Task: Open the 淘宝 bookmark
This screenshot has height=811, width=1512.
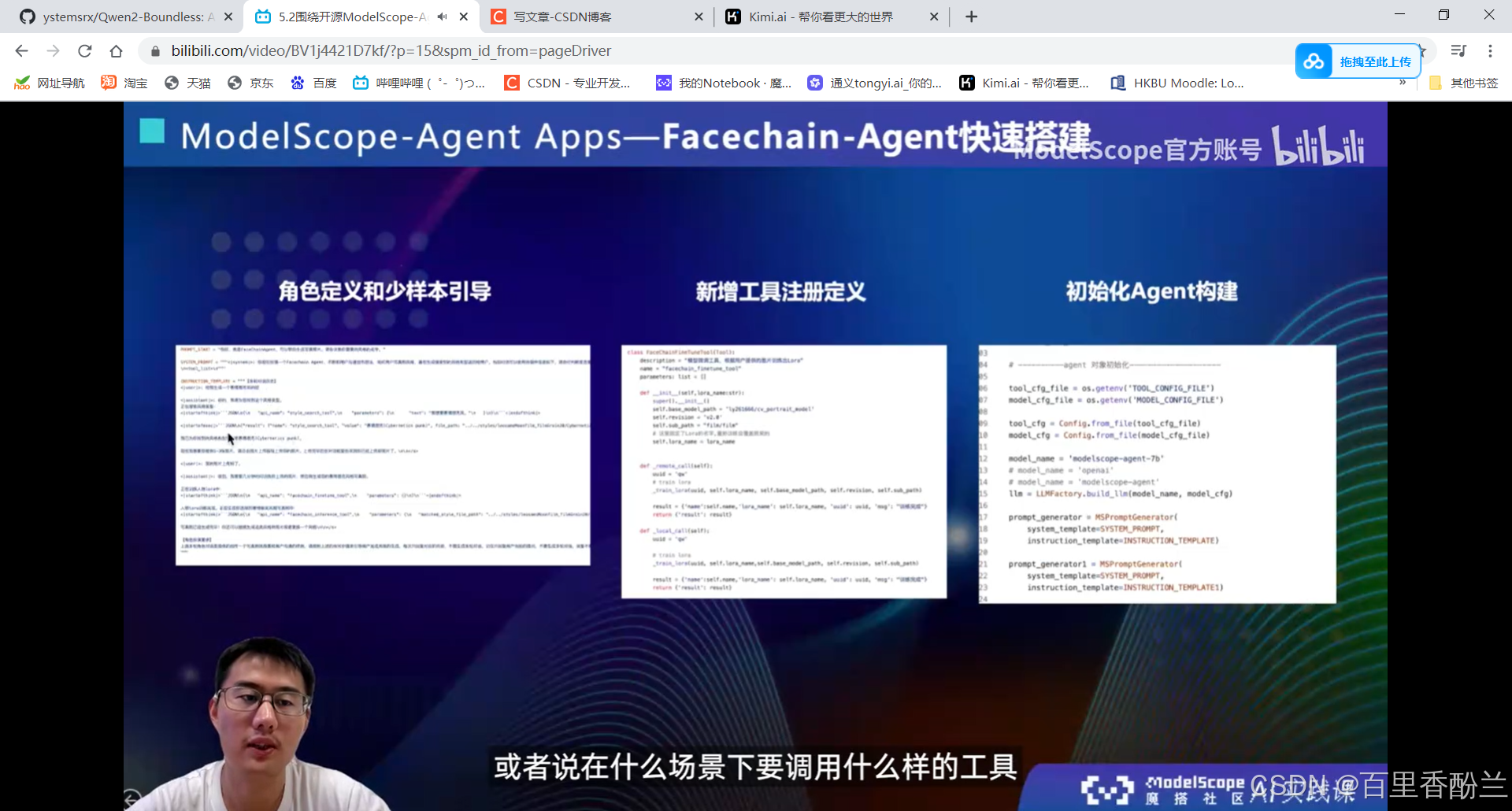Action: 124,83
